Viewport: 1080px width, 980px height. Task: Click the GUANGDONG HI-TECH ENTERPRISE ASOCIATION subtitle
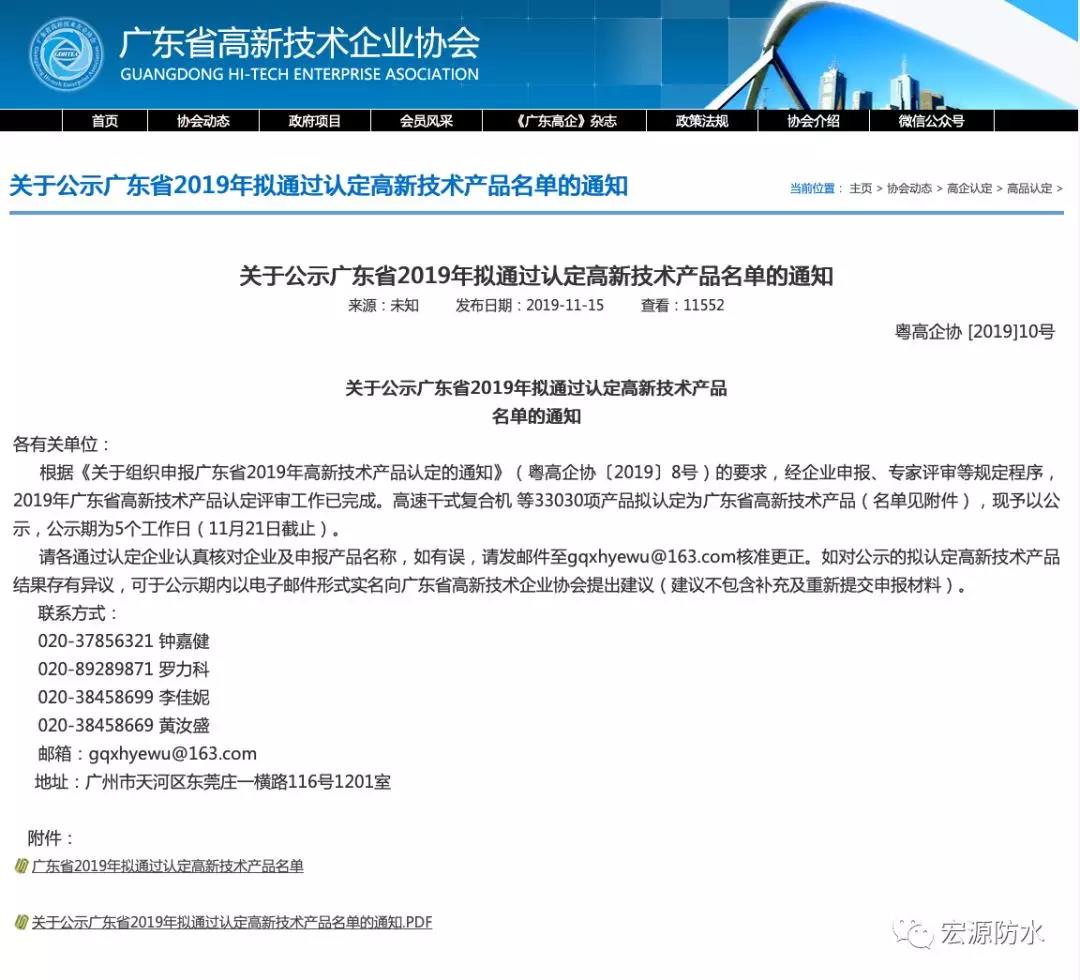tap(299, 74)
